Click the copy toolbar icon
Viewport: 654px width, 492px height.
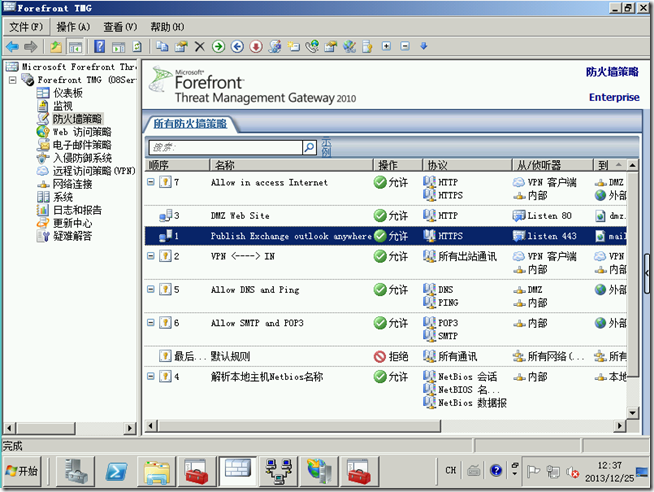pos(162,46)
